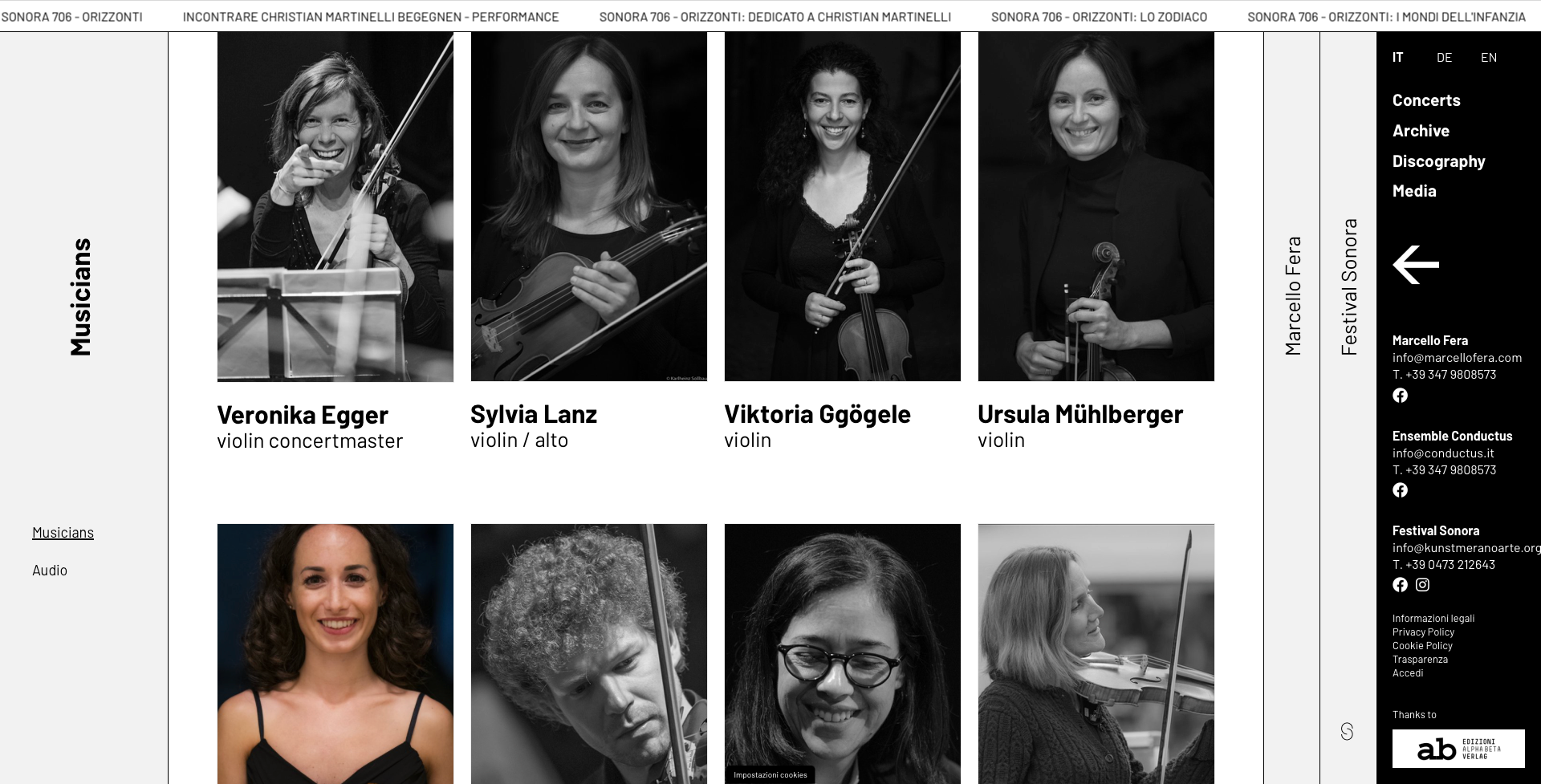Open the Privacy Policy link
The height and width of the screenshot is (784, 1541).
tap(1423, 632)
